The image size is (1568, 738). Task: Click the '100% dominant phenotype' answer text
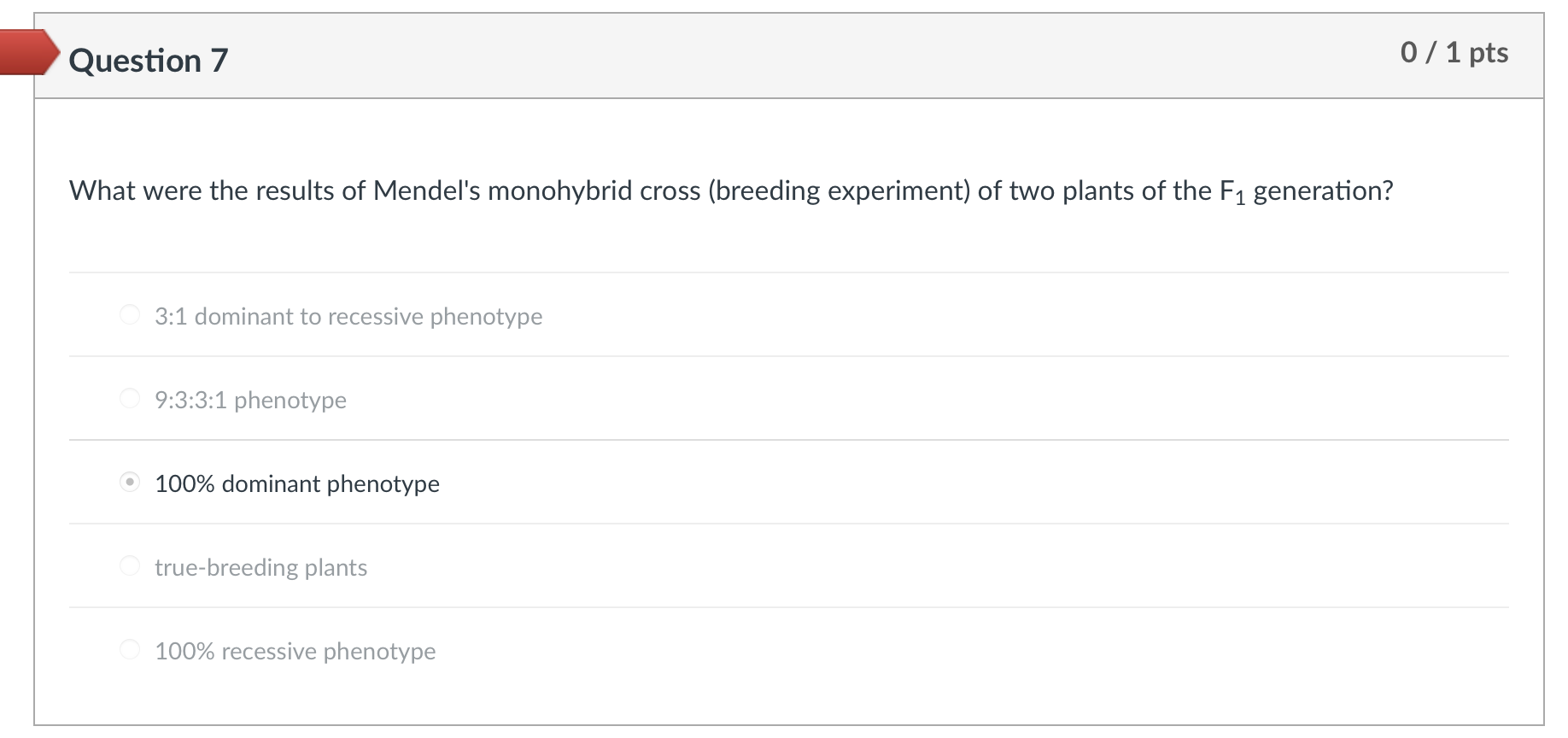[297, 484]
